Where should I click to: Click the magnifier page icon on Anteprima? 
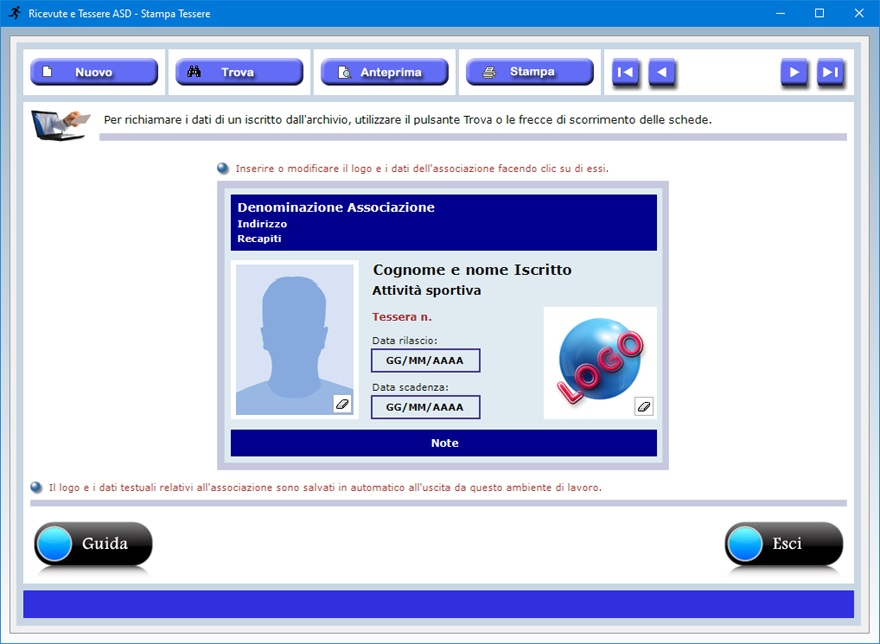(344, 72)
